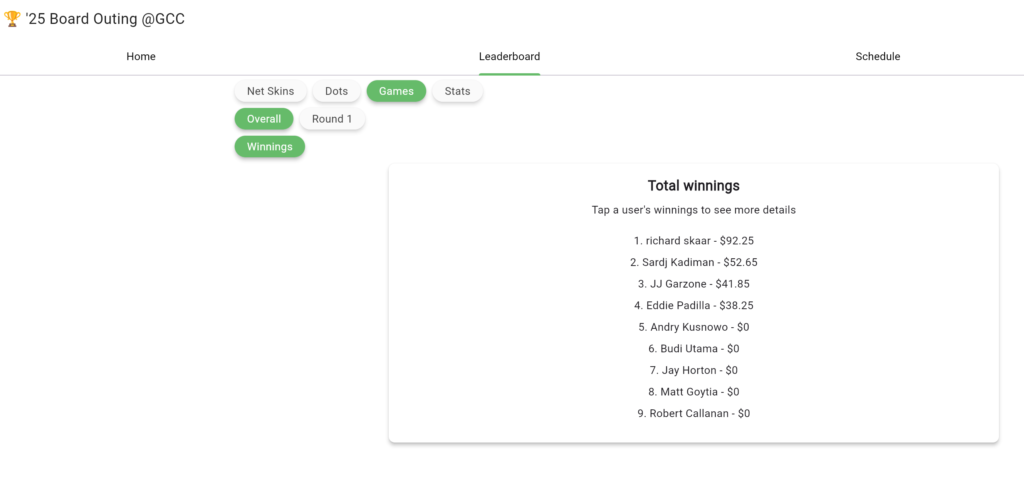Open Jay Horton's winnings row
This screenshot has width=1024, height=488.
pyautogui.click(x=693, y=370)
